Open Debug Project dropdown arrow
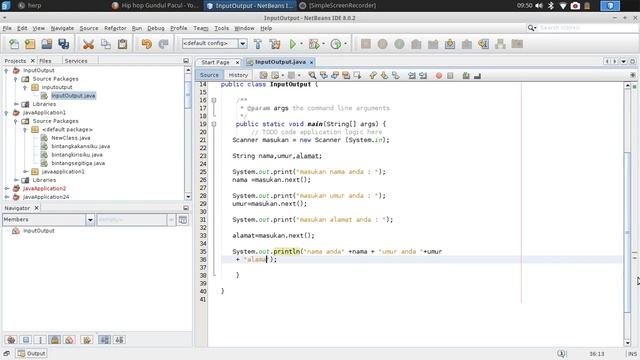This screenshot has height=360, width=640. 323,44
